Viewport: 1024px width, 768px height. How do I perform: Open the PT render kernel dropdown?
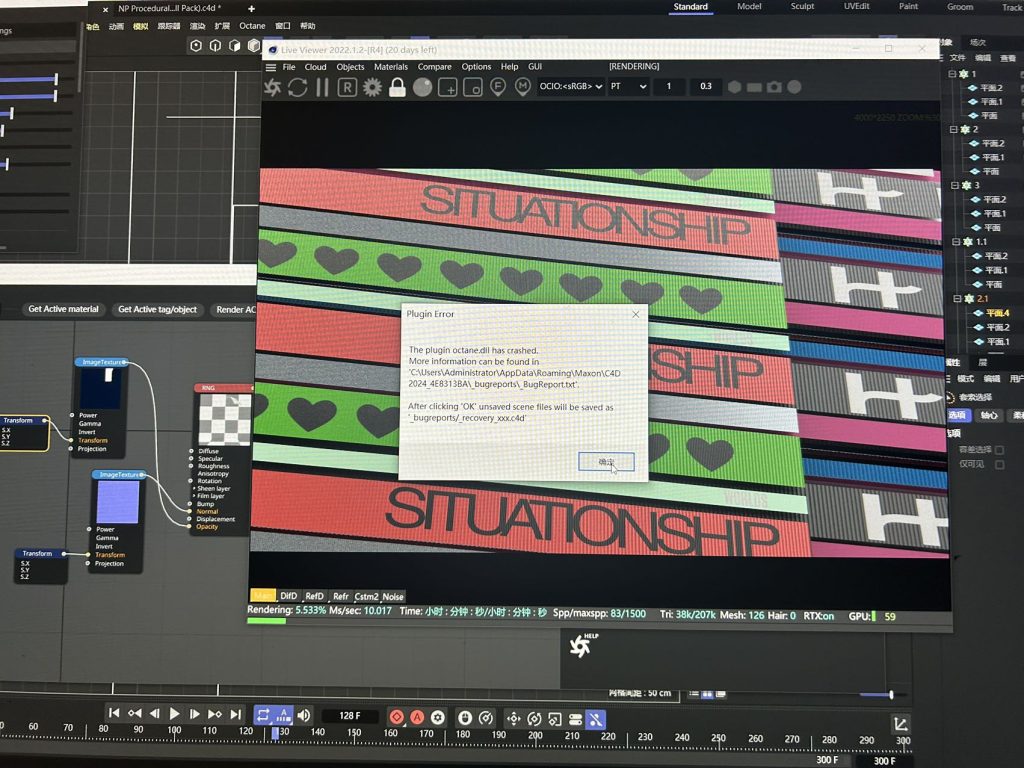[628, 86]
